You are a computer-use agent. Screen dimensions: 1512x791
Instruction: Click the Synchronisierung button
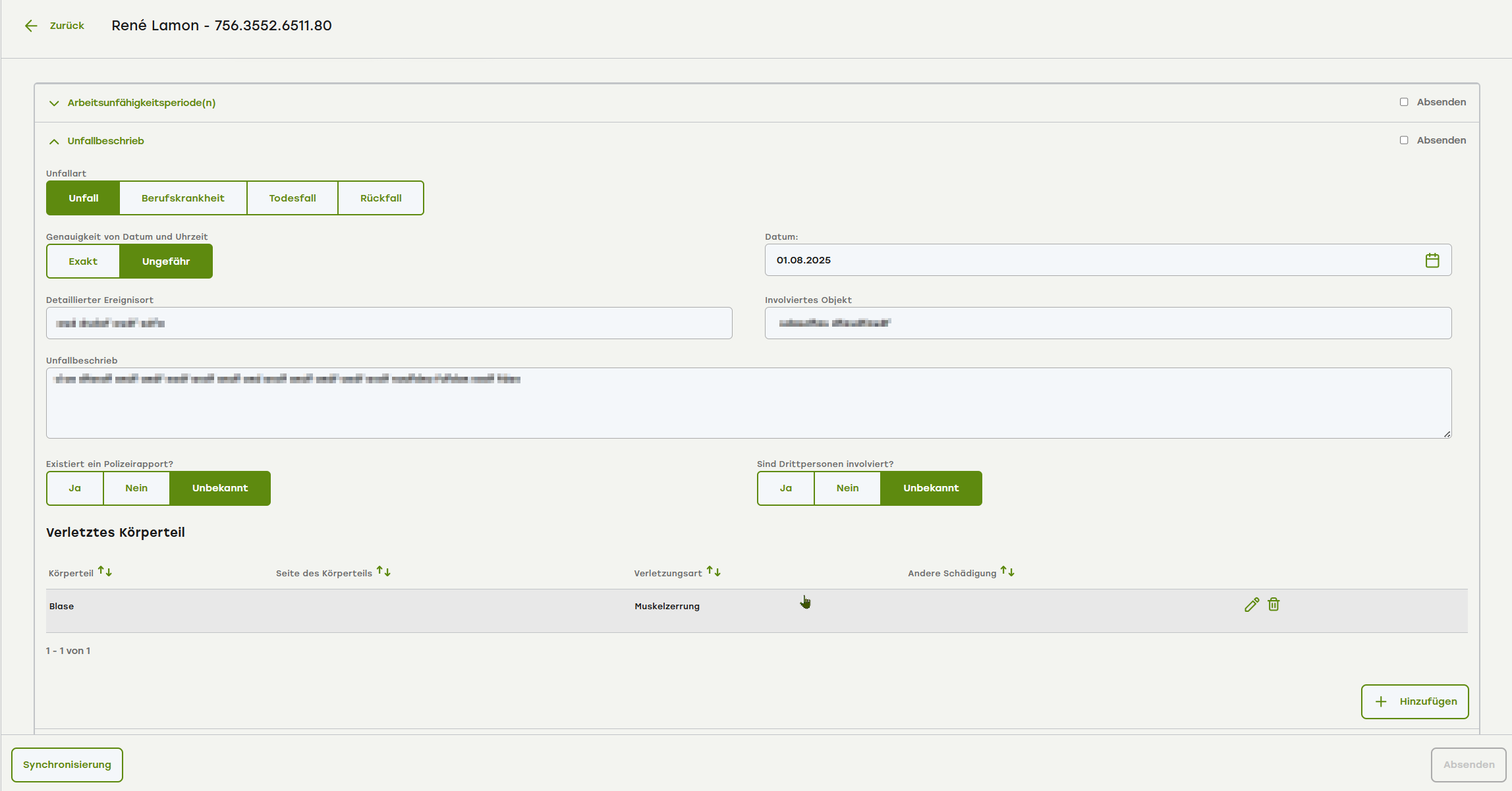pyautogui.click(x=67, y=765)
